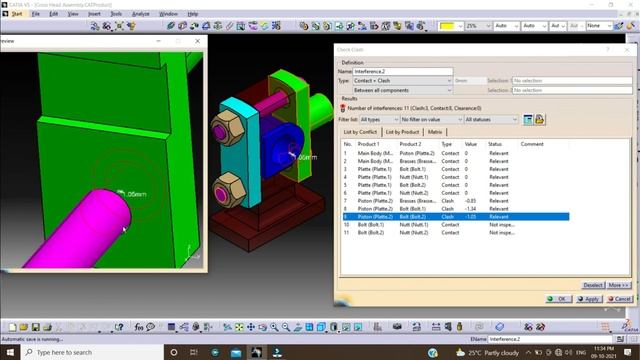
Task: Click the Open file folder icon
Action: pyautogui.click(x=24, y=327)
